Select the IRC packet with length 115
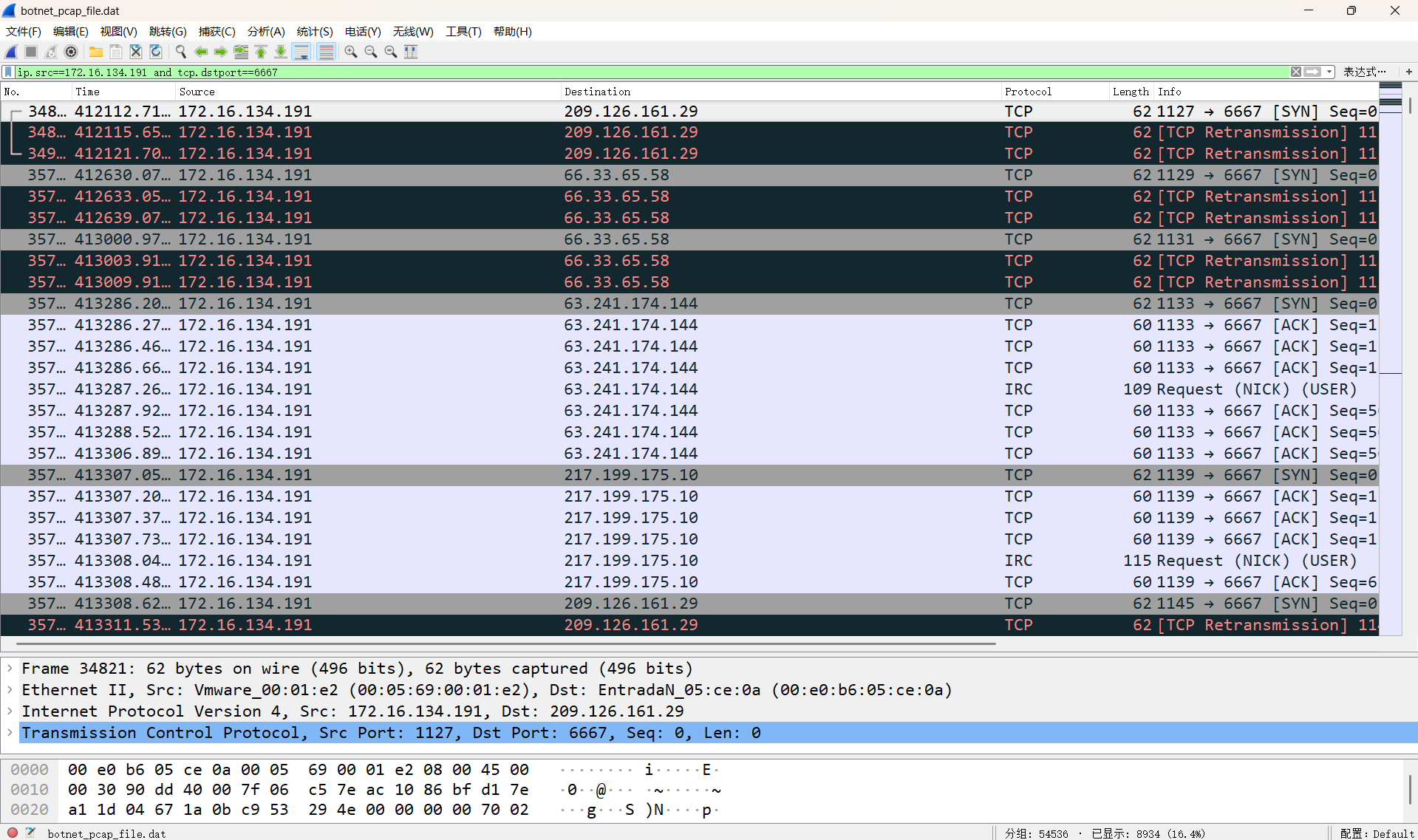Screen dimensions: 1418x840 click(x=690, y=561)
